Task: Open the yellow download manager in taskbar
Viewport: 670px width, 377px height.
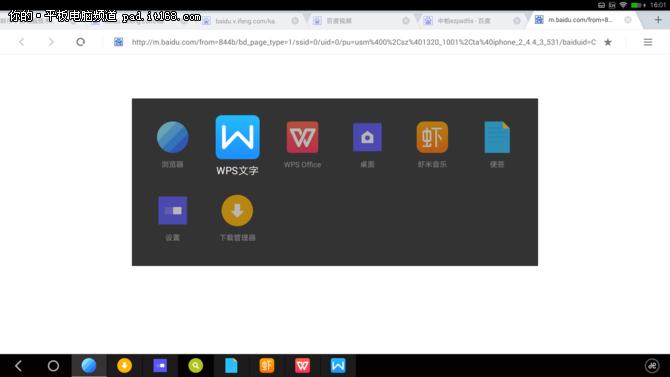Action: pyautogui.click(x=124, y=366)
